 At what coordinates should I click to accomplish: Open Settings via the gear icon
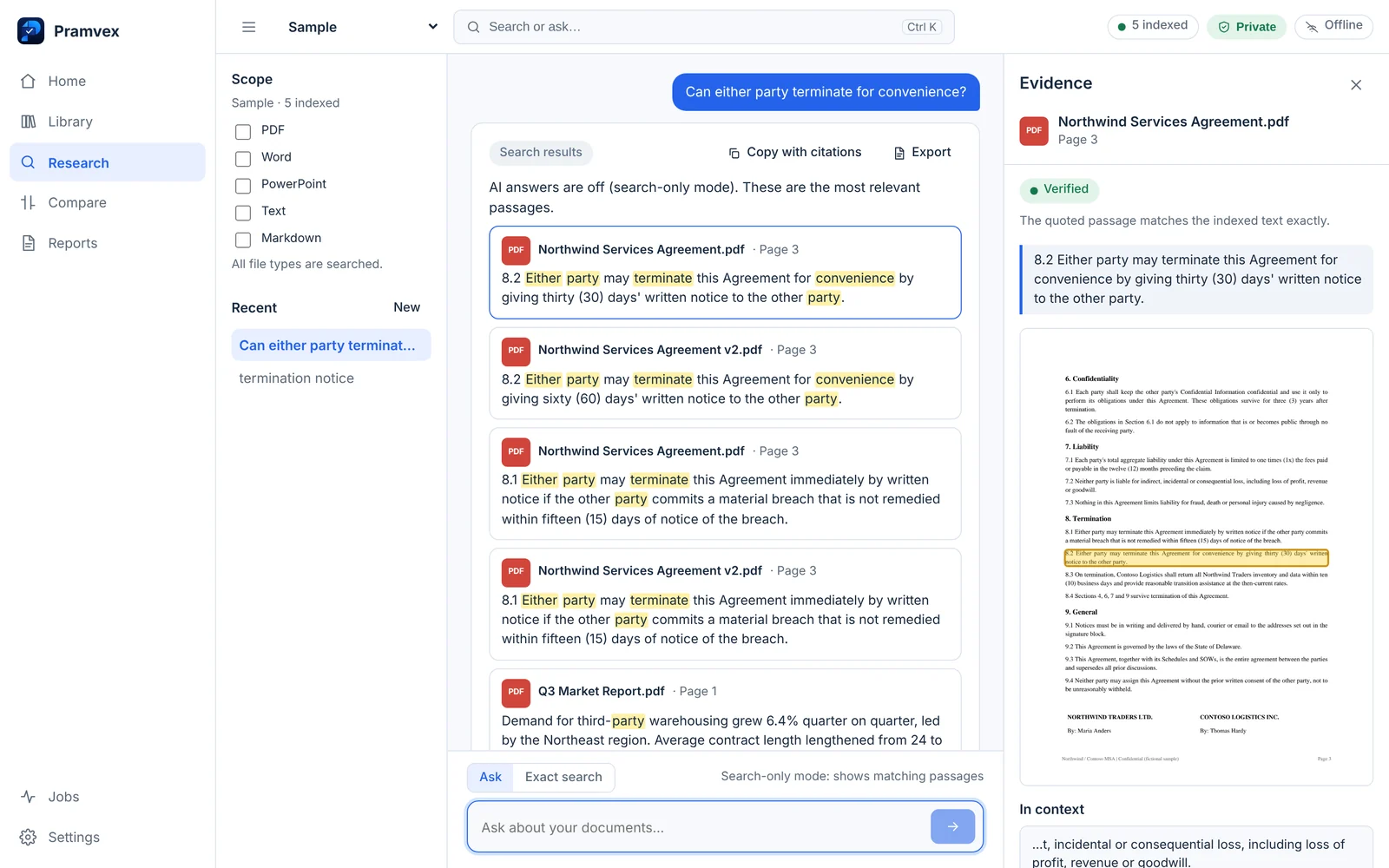29,837
